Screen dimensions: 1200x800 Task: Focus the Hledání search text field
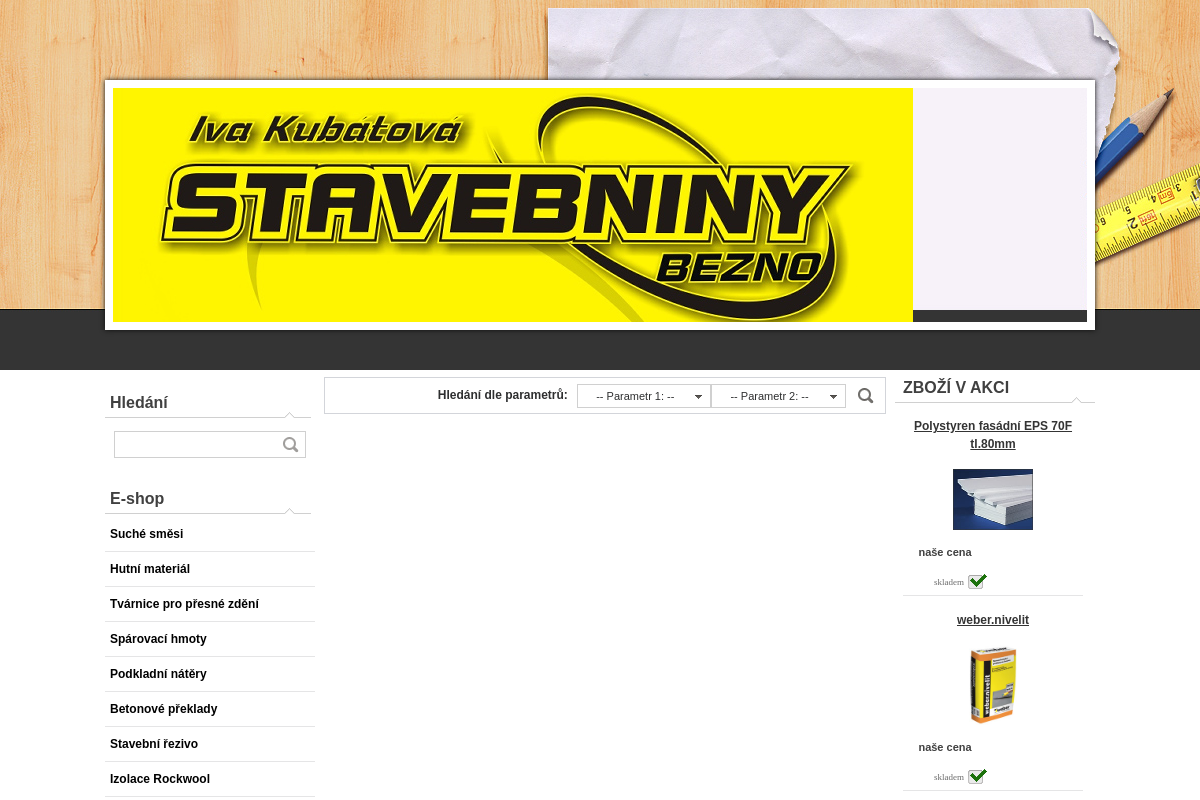197,445
